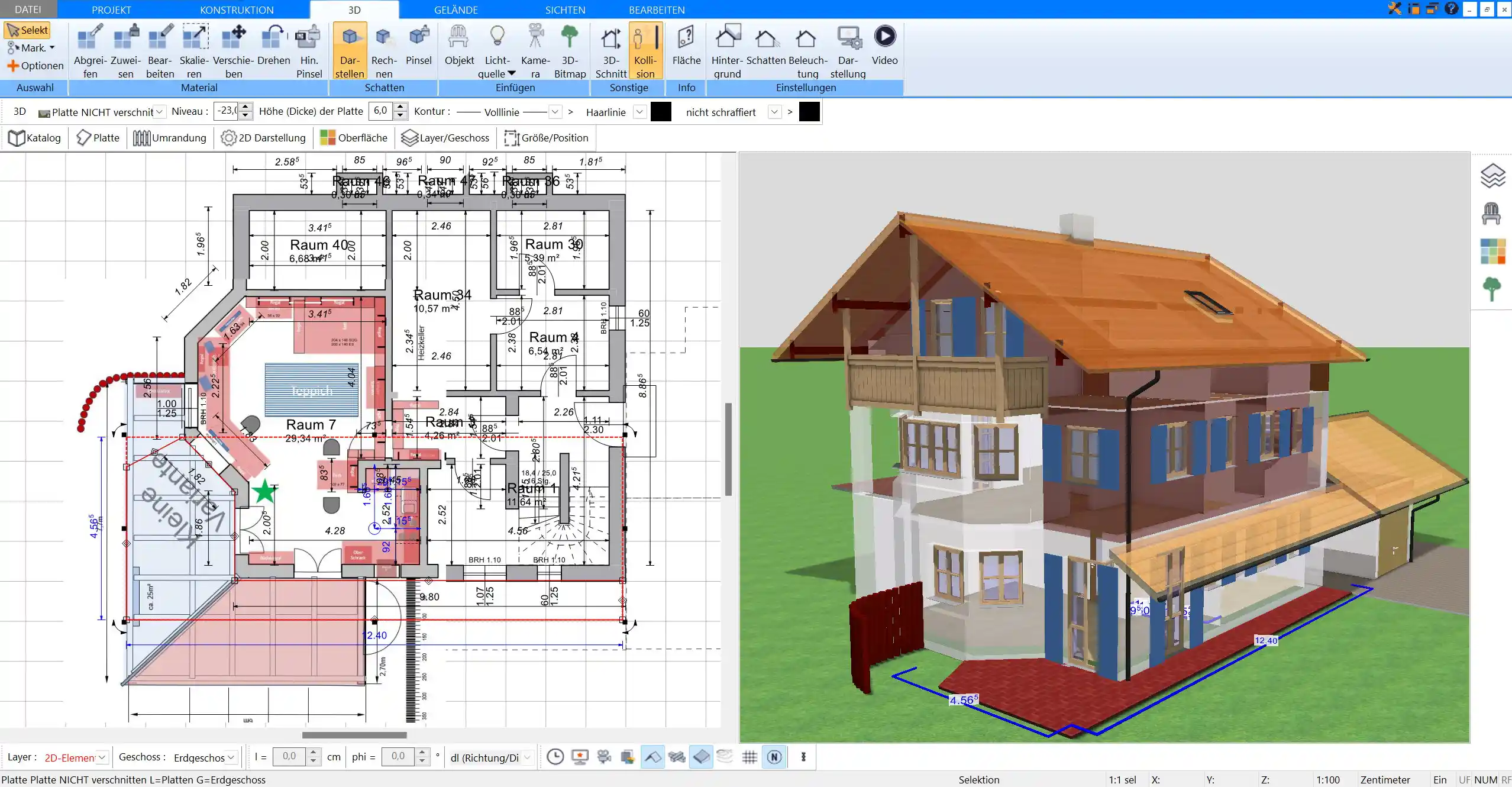Open Größe/Position dialog
The image size is (1512, 787).
[546, 138]
